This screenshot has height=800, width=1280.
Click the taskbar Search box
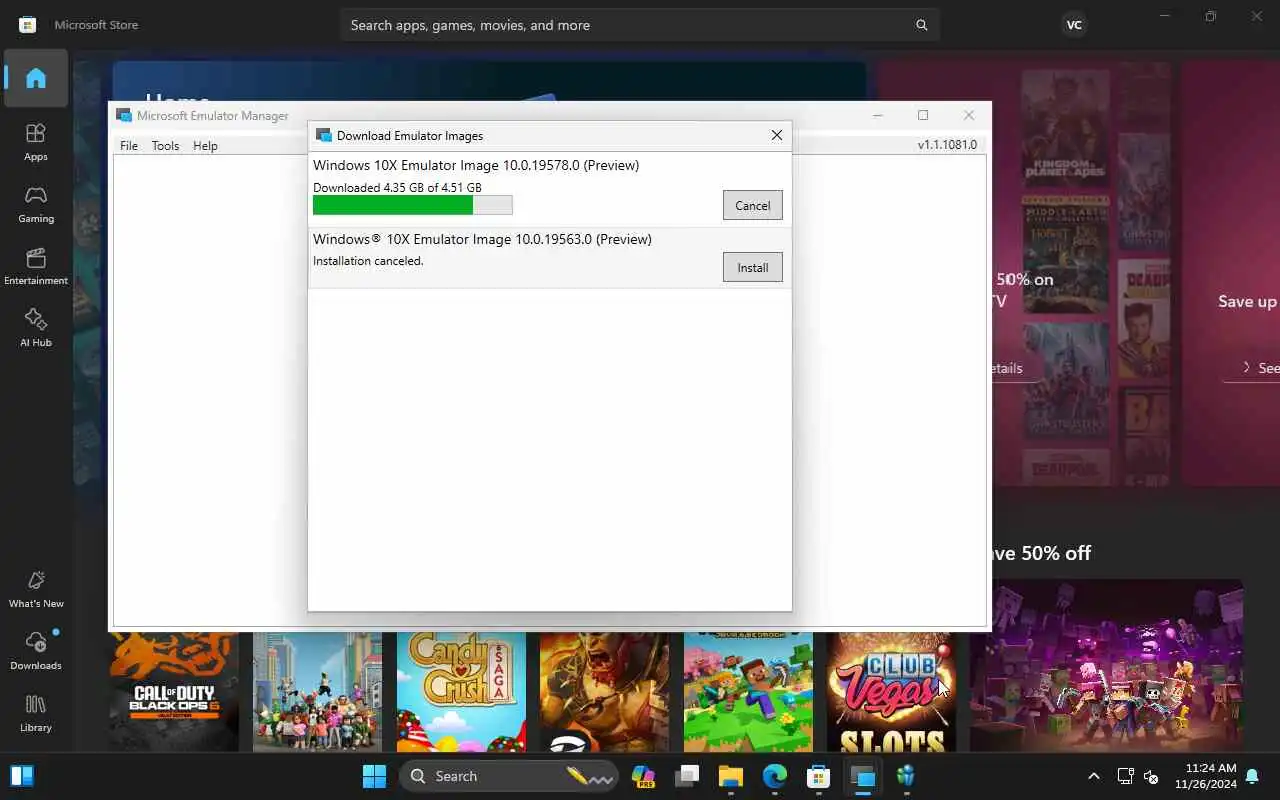click(510, 776)
